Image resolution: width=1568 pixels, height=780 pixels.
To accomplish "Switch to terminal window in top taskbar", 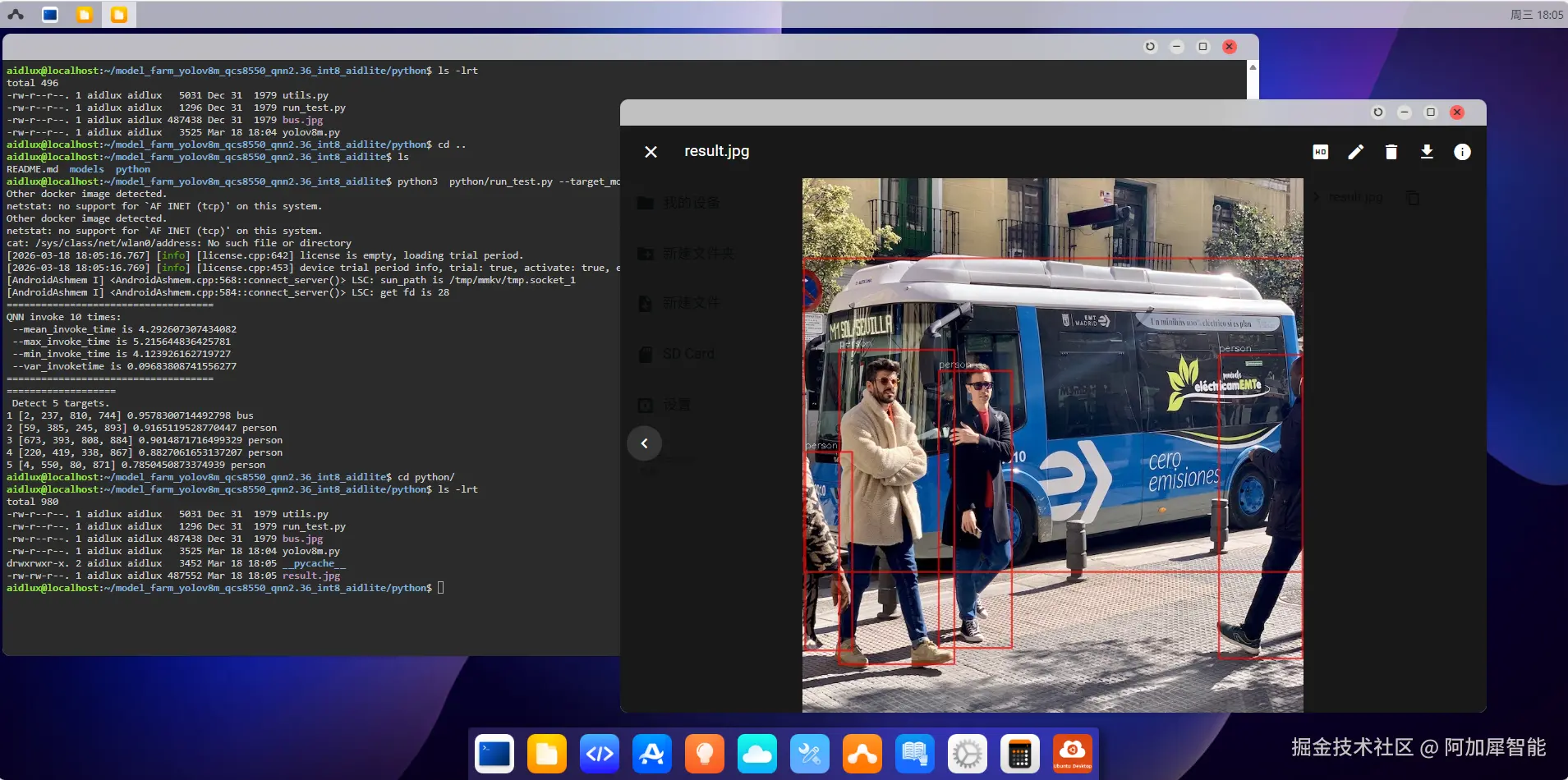I will 50,15.
